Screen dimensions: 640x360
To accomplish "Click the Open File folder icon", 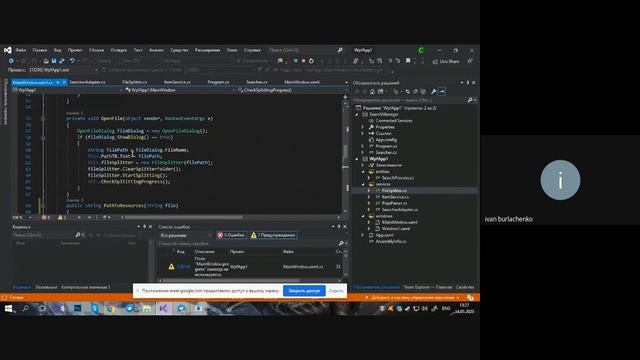I will [x=46, y=61].
